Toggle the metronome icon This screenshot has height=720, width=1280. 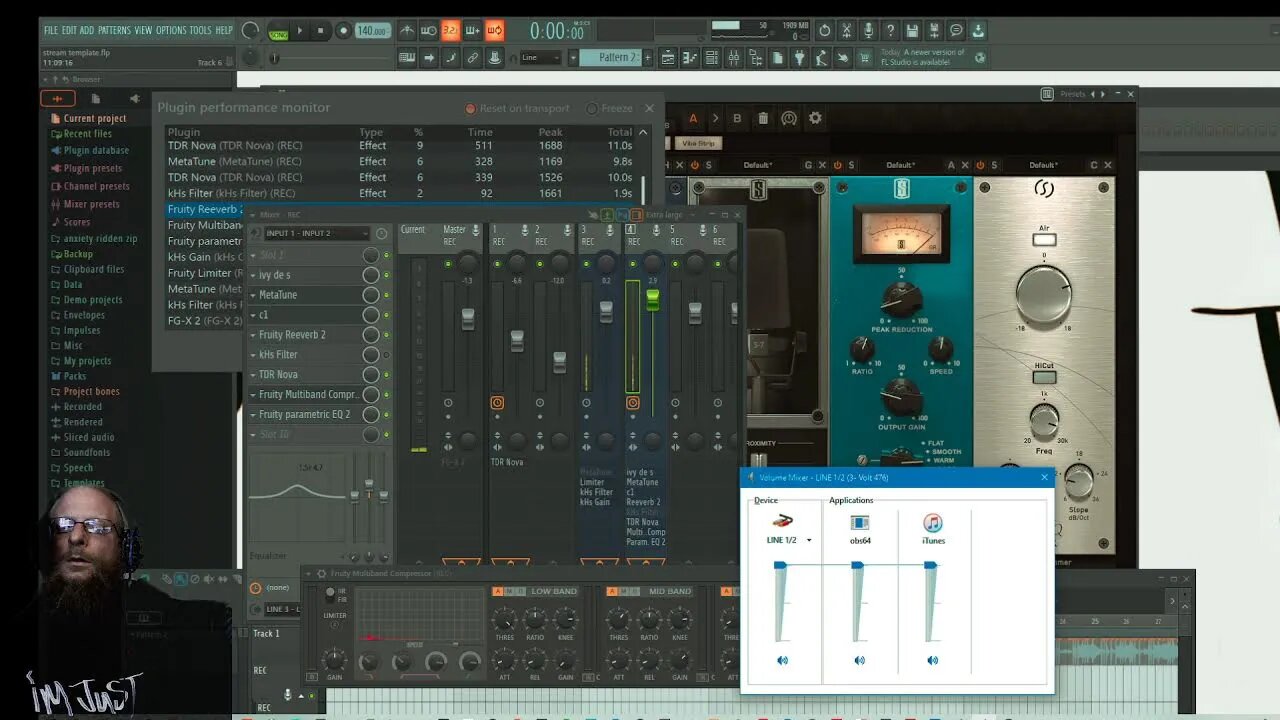coord(407,31)
